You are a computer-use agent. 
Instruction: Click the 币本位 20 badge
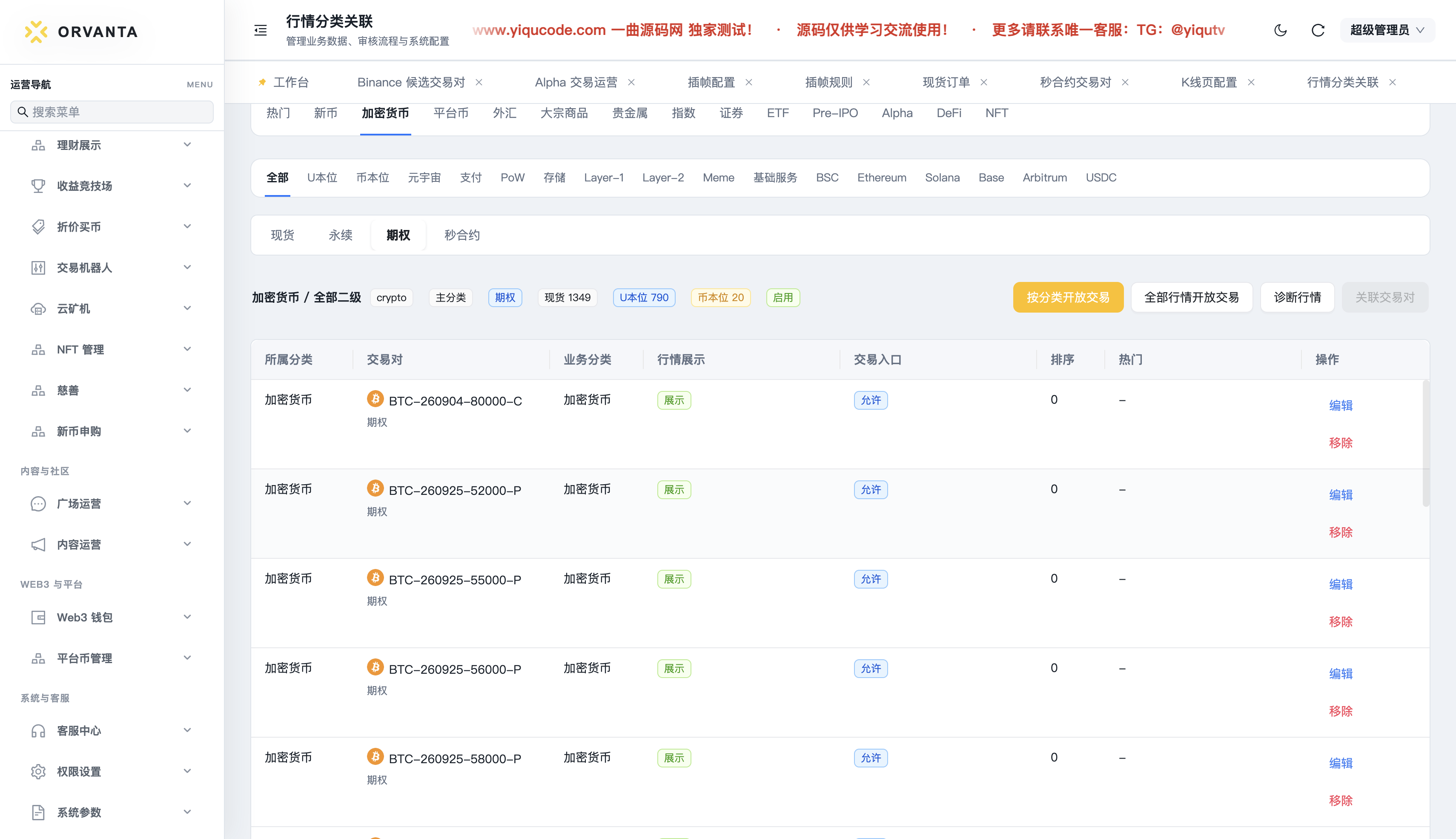tap(720, 298)
